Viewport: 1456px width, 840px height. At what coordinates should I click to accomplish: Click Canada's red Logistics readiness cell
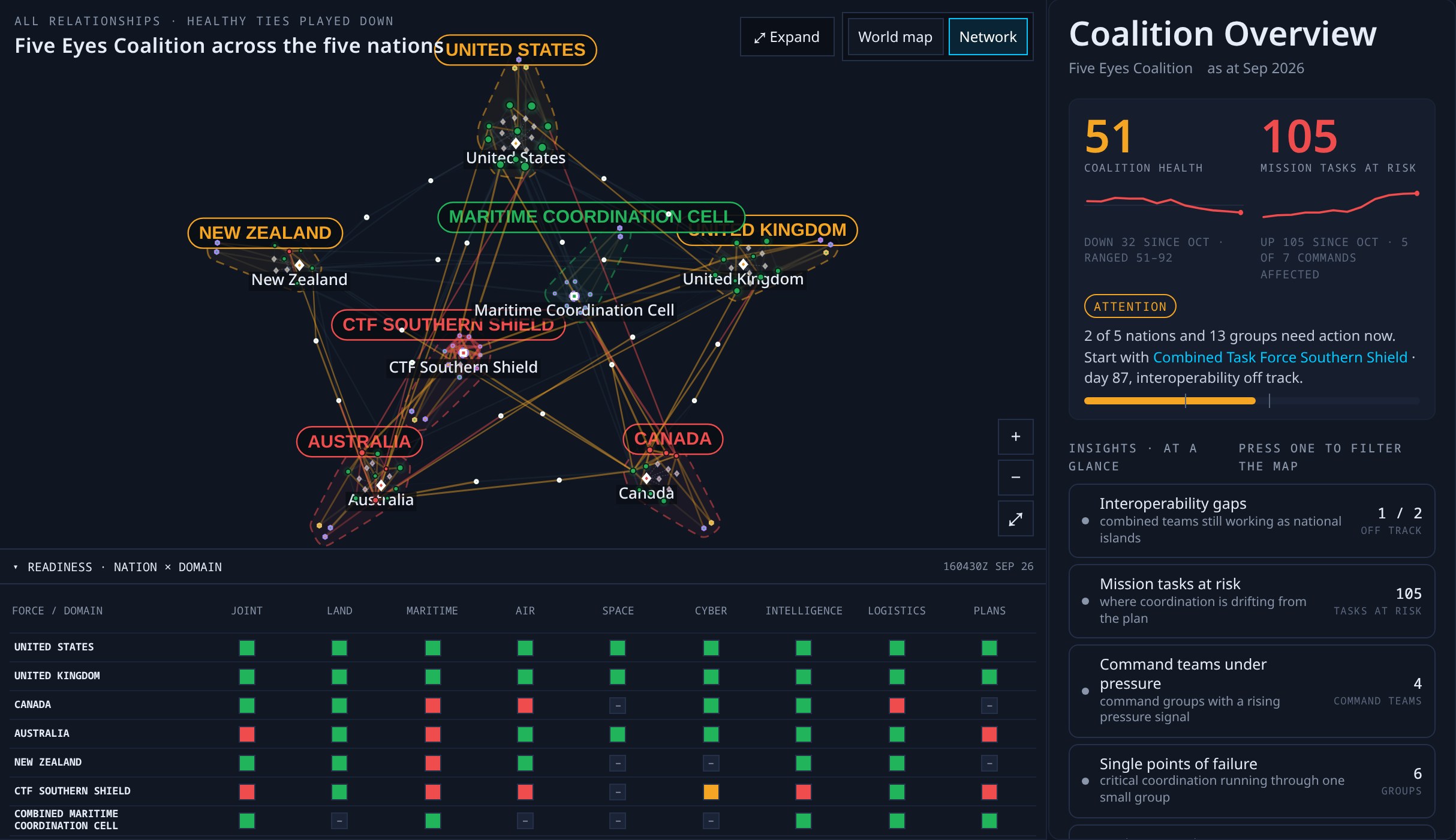pos(897,706)
